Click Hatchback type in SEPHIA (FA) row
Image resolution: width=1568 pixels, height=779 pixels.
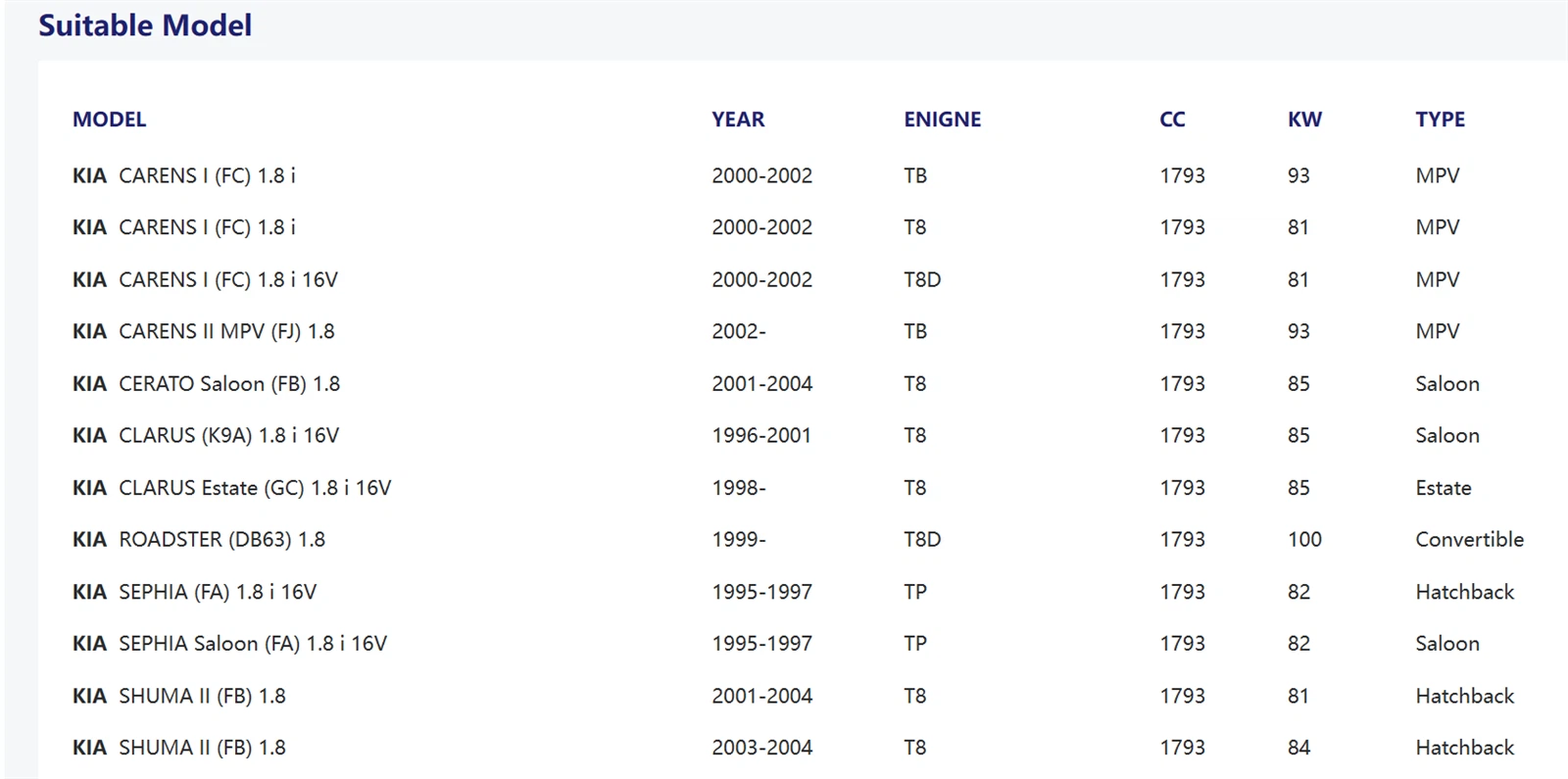[1464, 592]
